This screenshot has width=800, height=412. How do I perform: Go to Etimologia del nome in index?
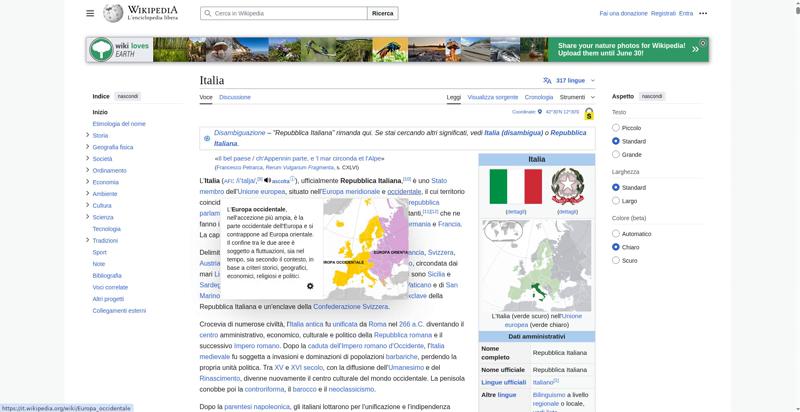119,124
